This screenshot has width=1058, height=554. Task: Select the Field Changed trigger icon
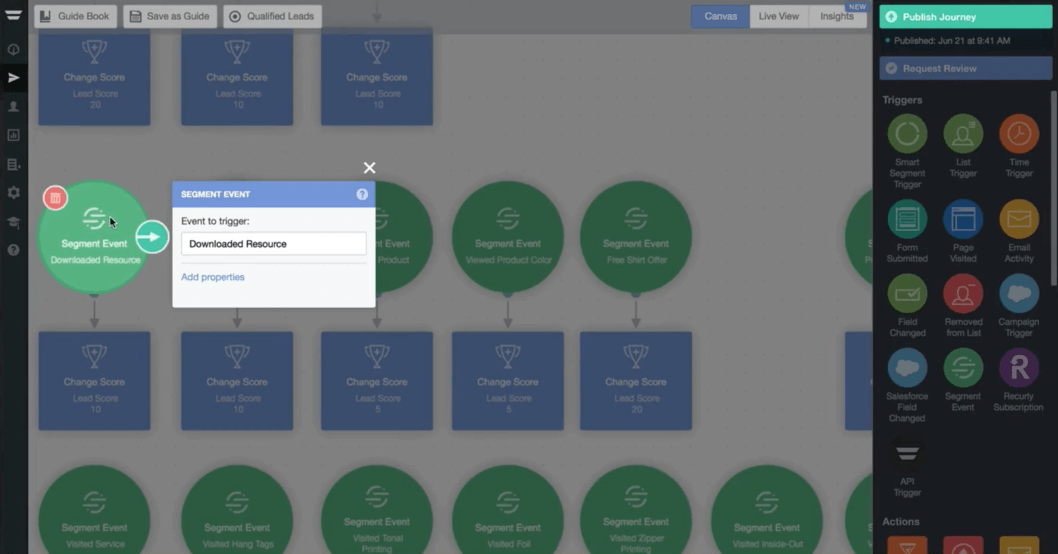(x=907, y=294)
